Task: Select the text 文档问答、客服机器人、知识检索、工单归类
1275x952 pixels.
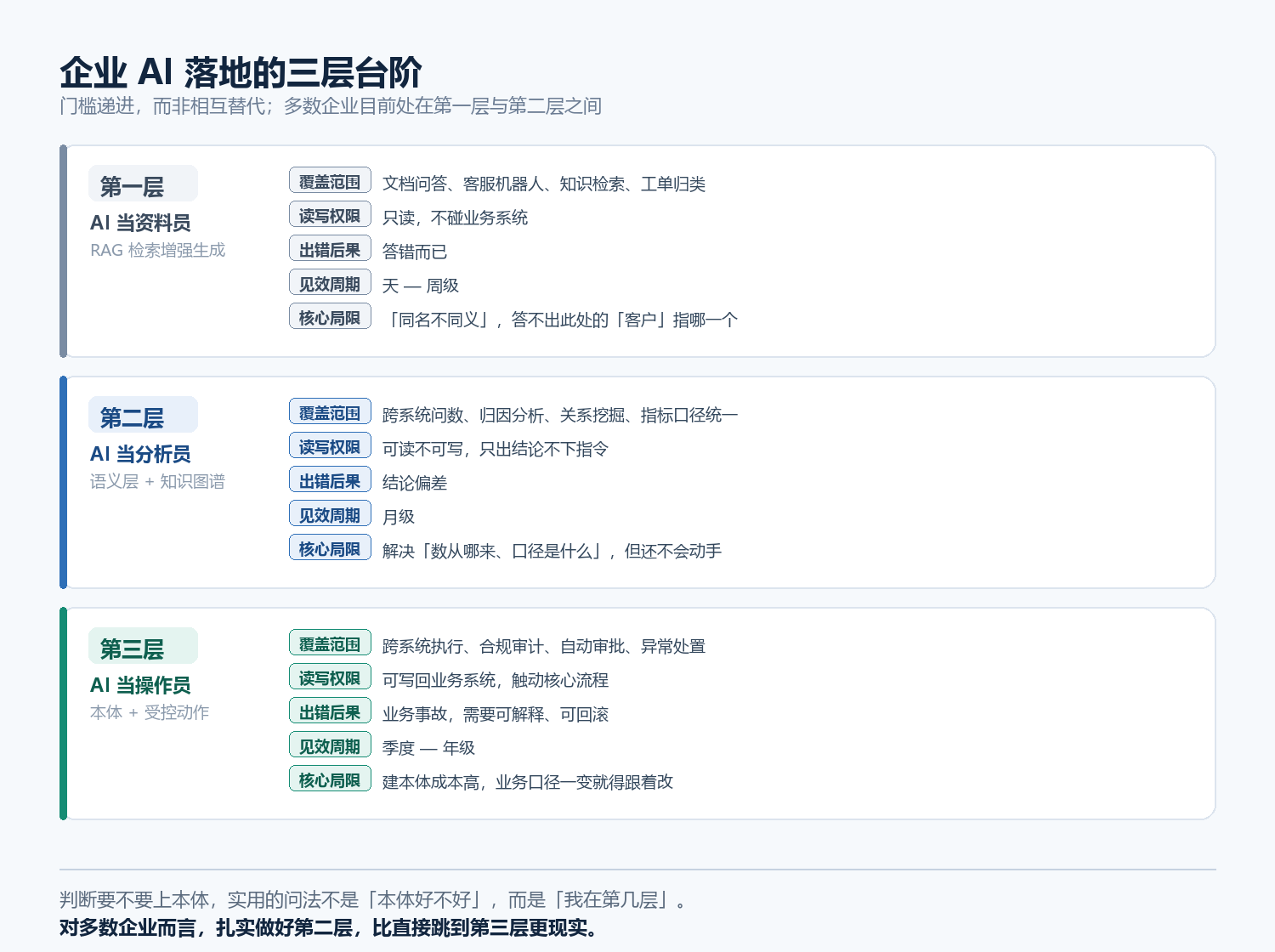Action: tap(544, 184)
